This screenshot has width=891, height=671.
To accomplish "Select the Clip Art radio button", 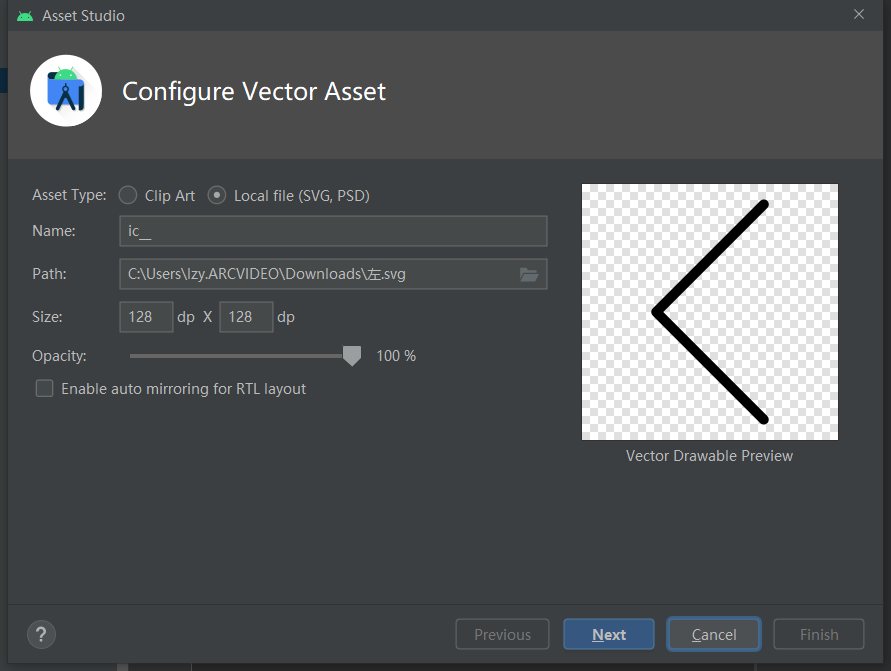I will (x=127, y=195).
